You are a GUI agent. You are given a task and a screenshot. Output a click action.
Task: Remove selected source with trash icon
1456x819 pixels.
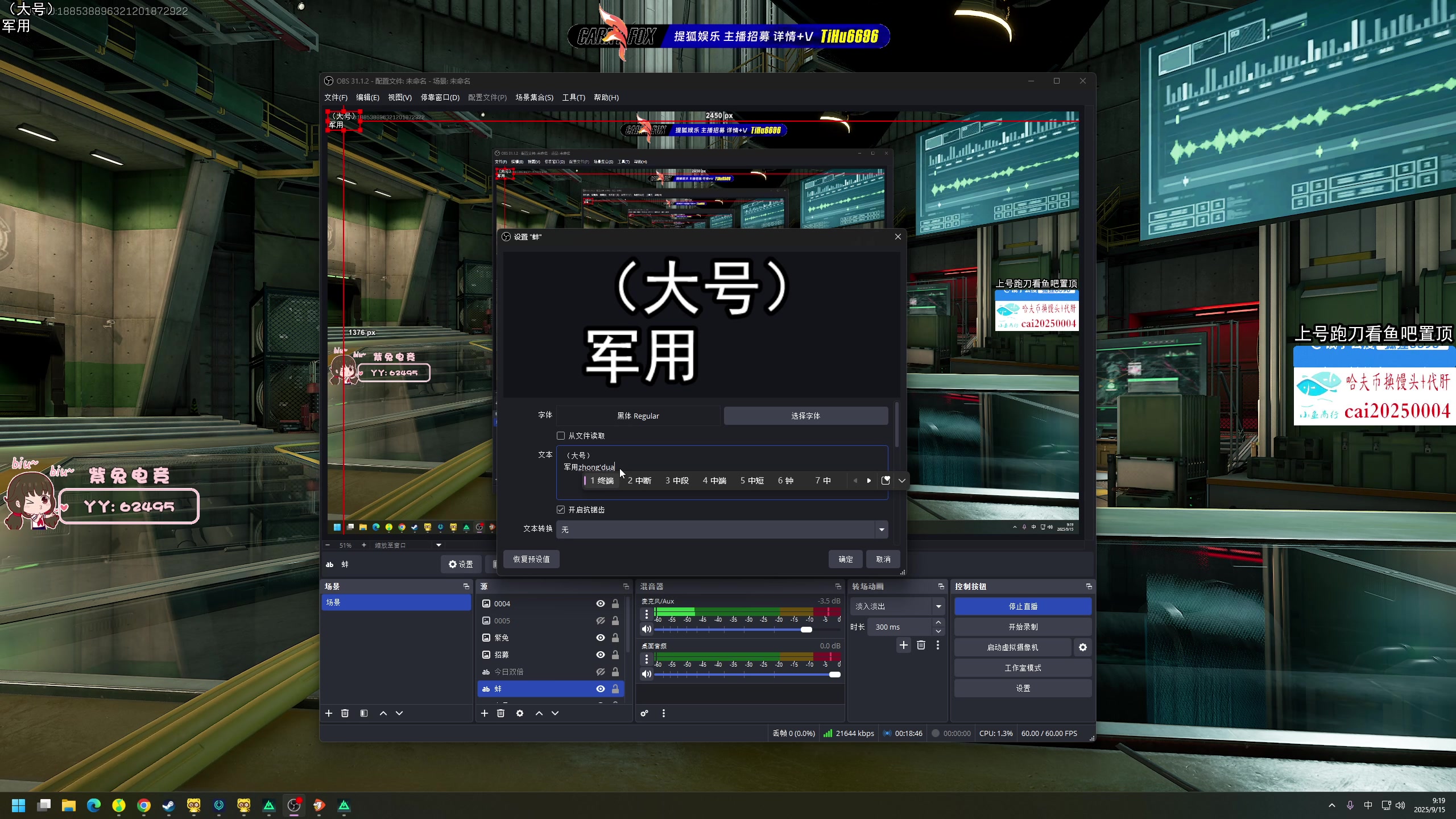click(x=500, y=713)
